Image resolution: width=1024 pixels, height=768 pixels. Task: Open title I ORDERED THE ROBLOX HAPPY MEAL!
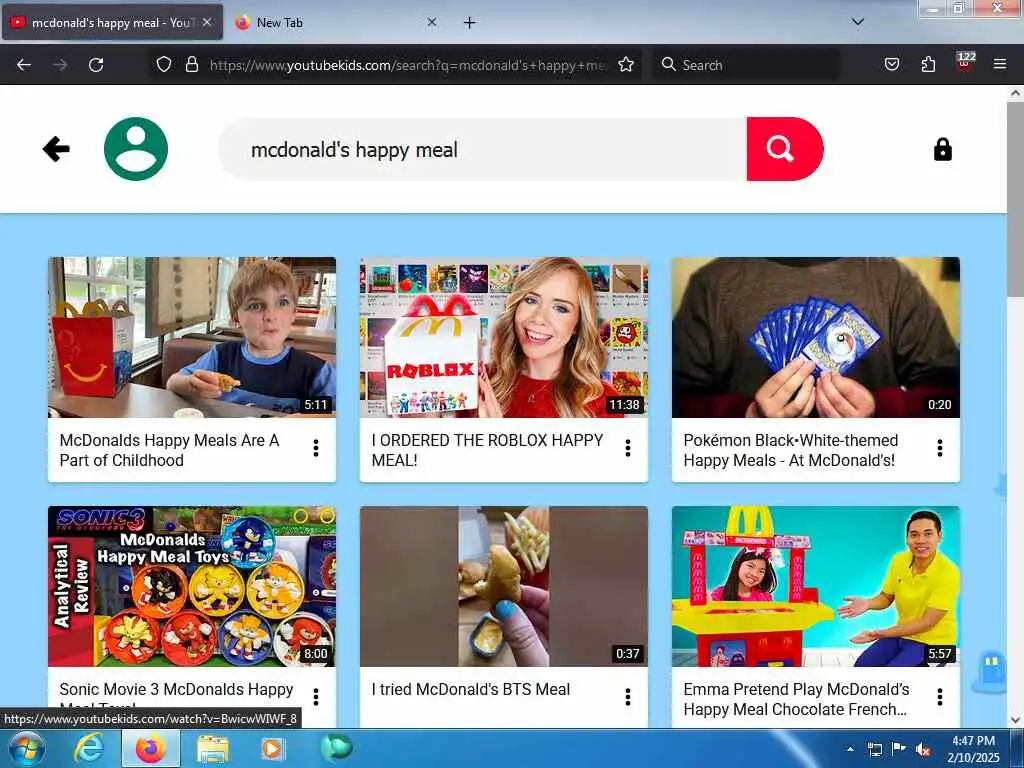[487, 450]
